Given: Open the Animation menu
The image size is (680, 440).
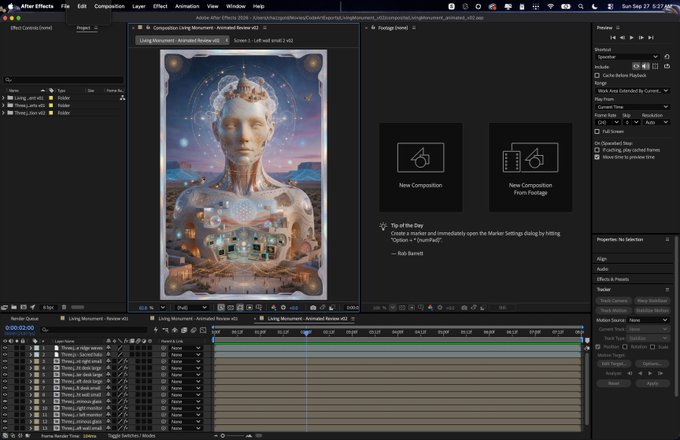Looking at the screenshot, I should click(187, 6).
